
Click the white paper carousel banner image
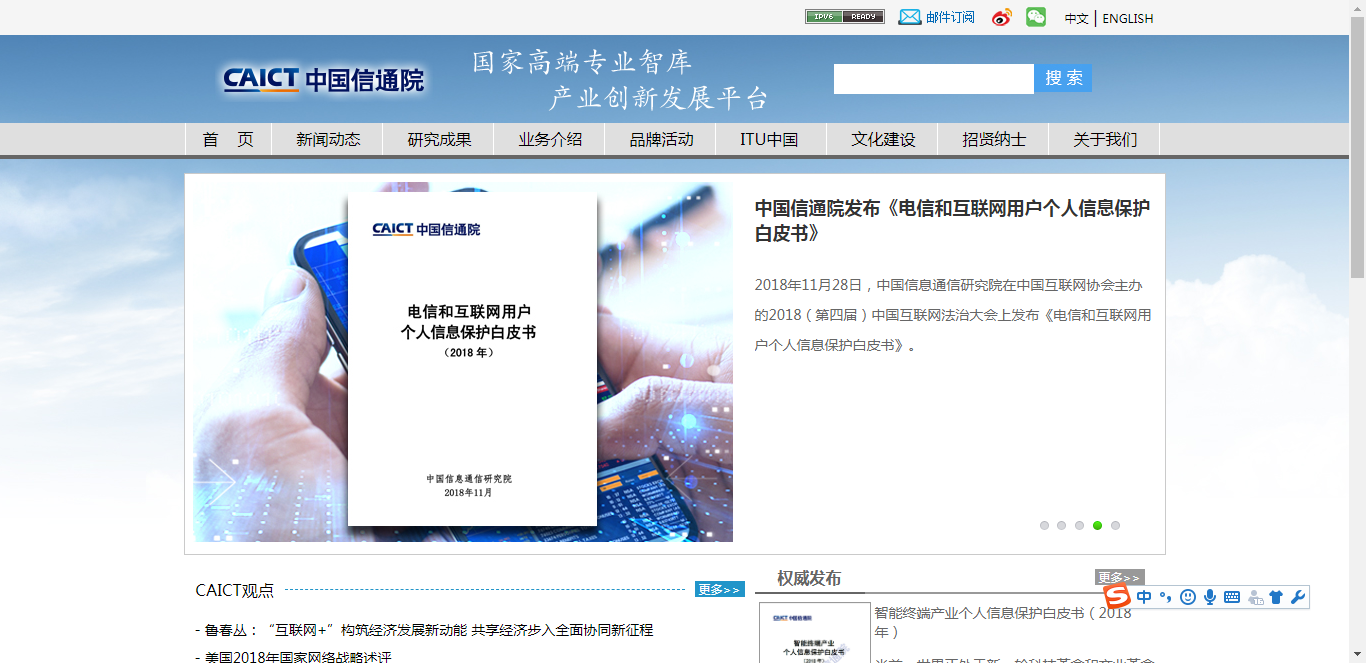click(463, 362)
